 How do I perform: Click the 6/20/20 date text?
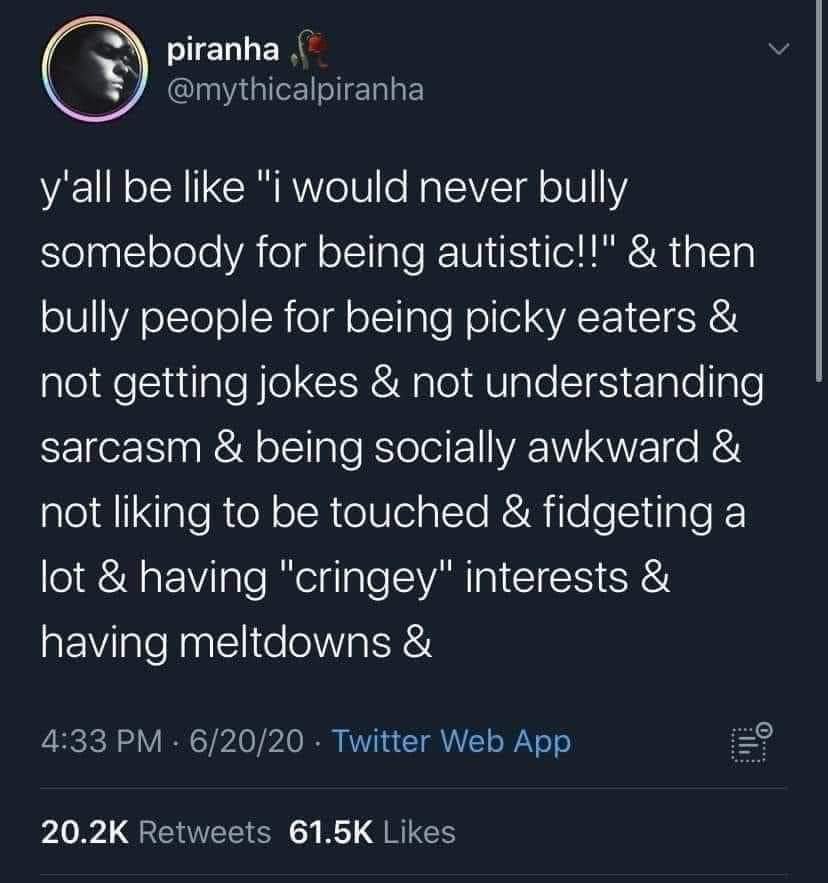[243, 742]
